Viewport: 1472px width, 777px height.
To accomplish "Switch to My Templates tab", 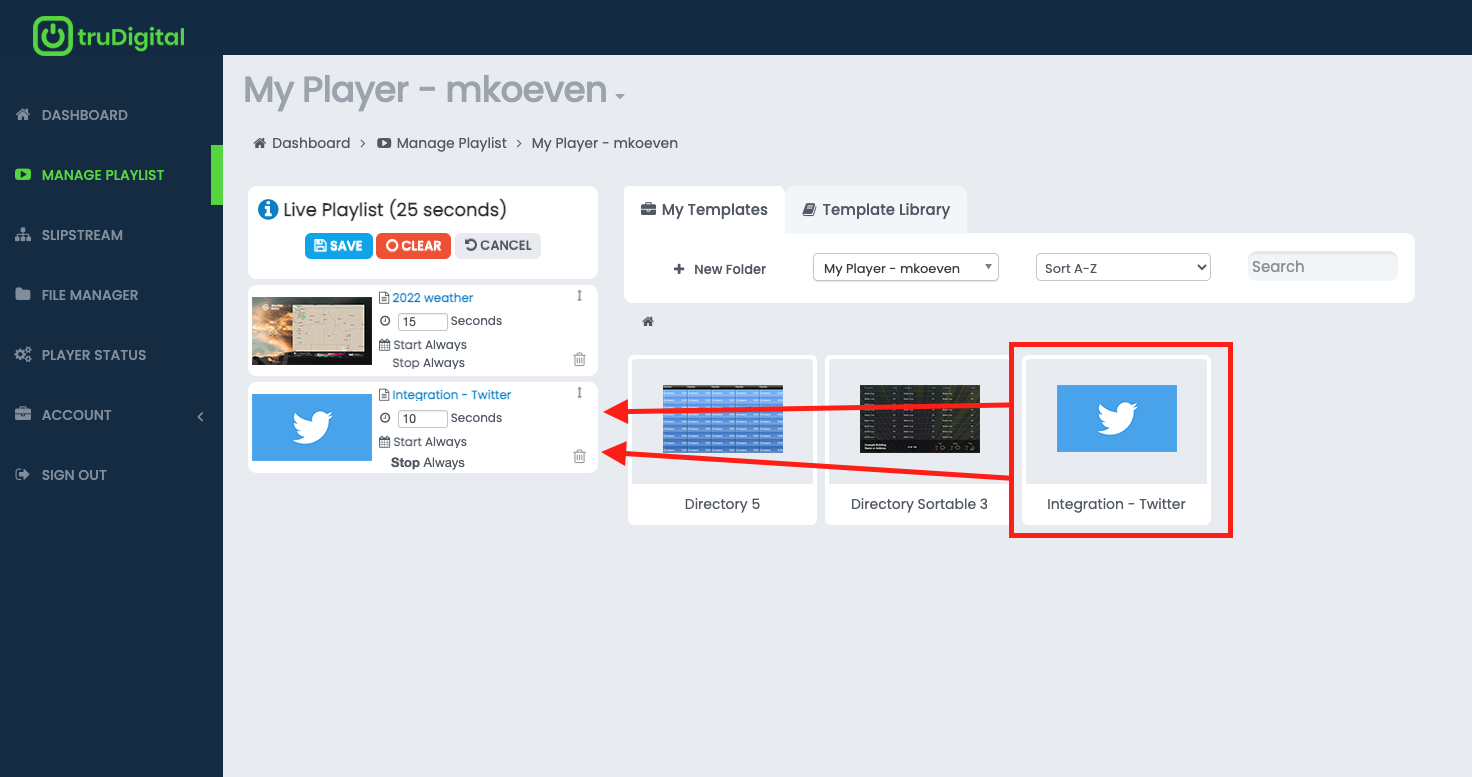I will coord(704,210).
